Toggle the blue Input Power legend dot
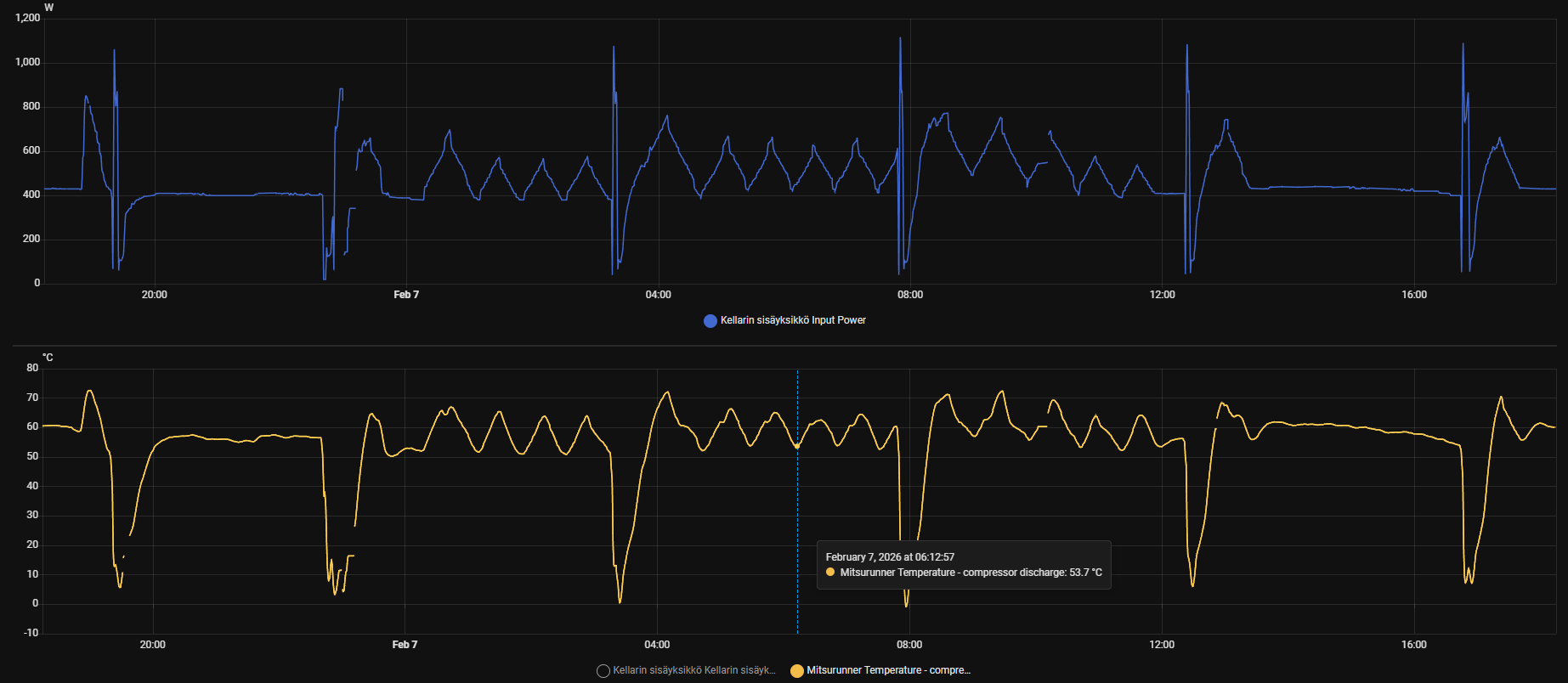 tap(710, 320)
